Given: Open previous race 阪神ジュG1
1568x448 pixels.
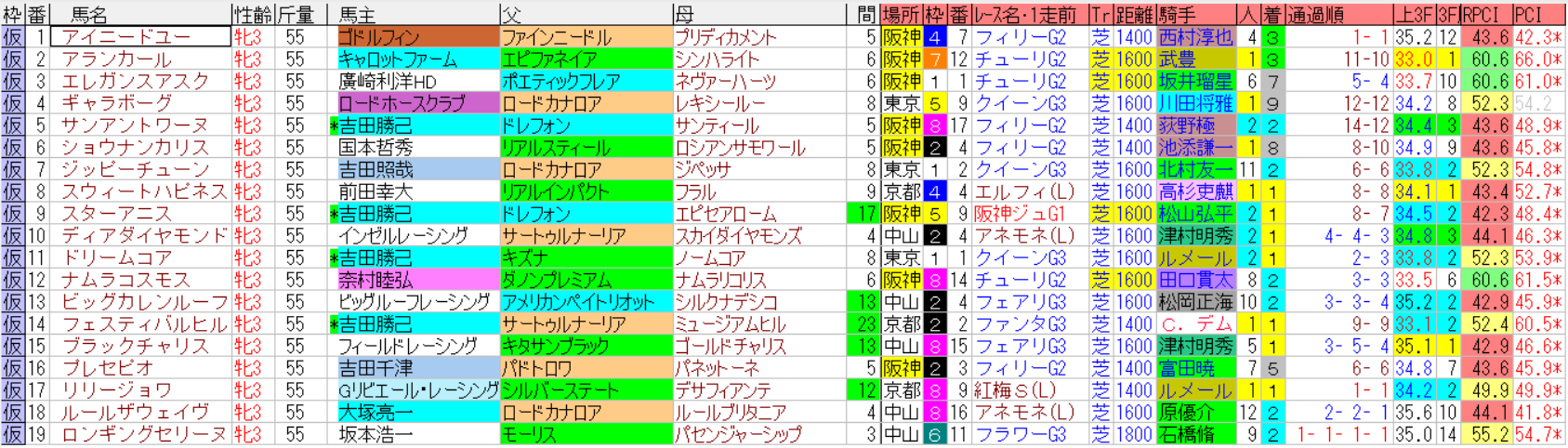Looking at the screenshot, I should tap(1030, 214).
